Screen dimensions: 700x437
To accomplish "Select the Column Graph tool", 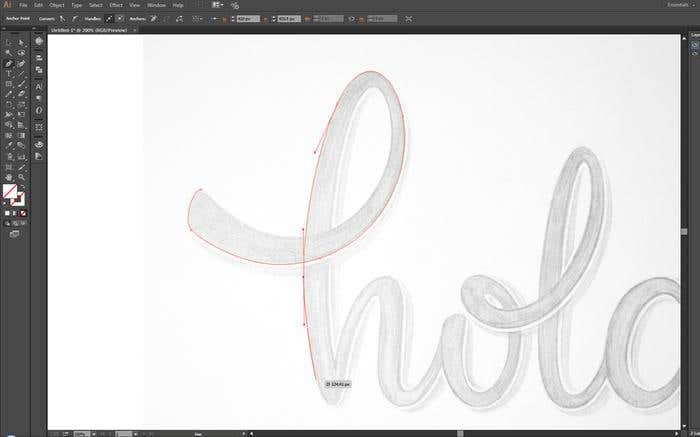I will tap(21, 157).
